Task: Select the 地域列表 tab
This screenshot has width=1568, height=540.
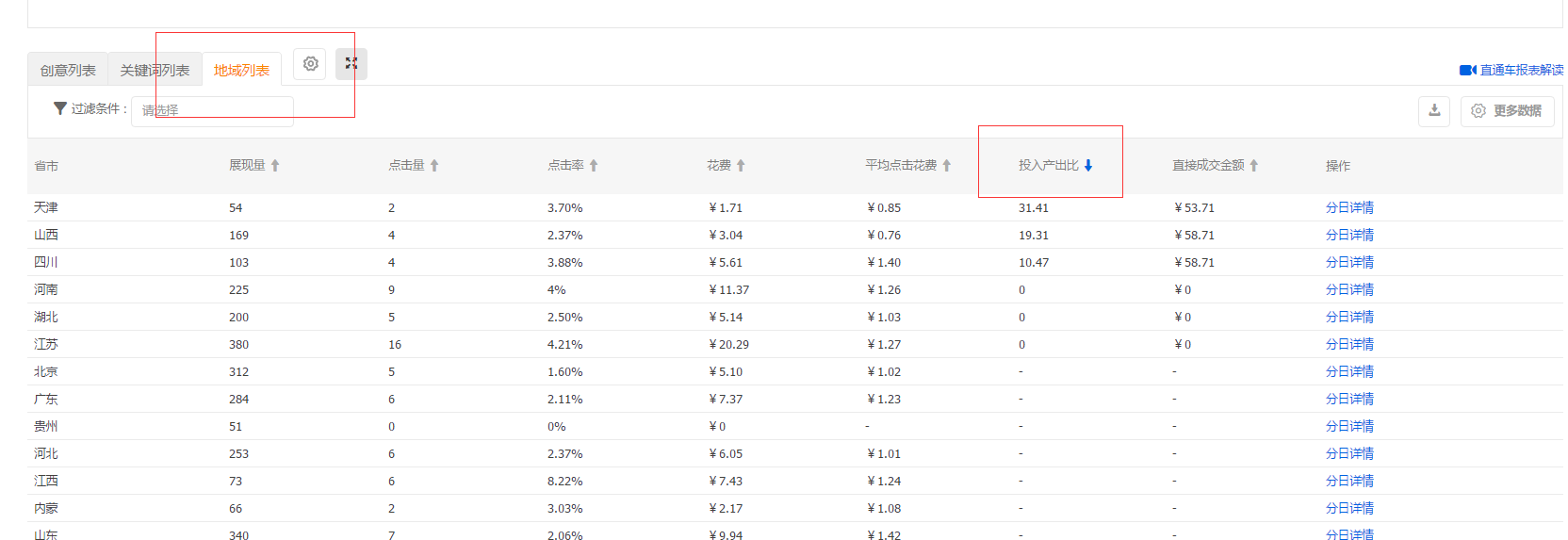Action: (241, 71)
